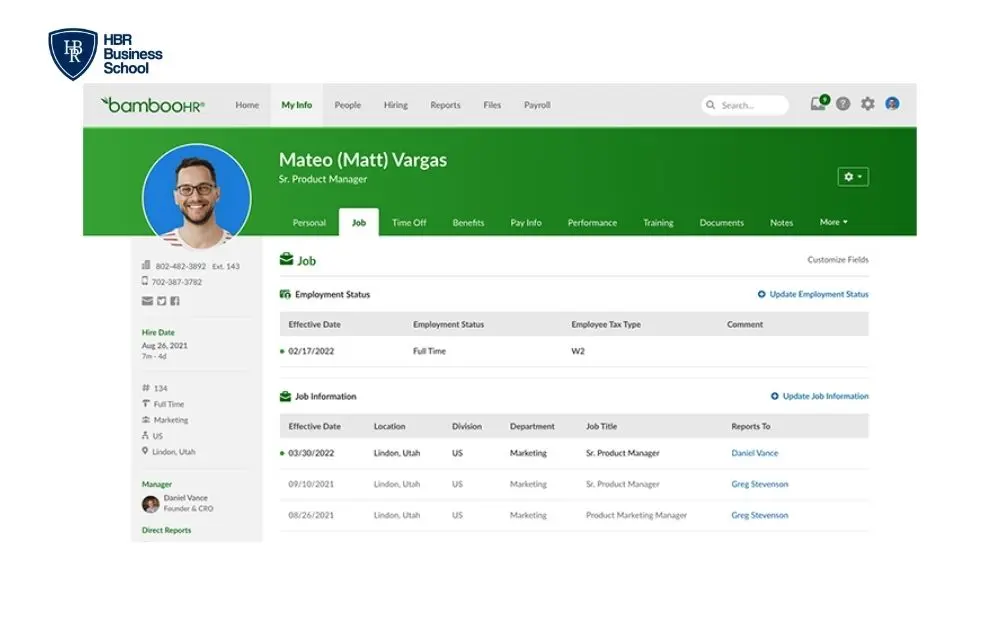
Task: Click the division icon next to US
Action: click(145, 436)
